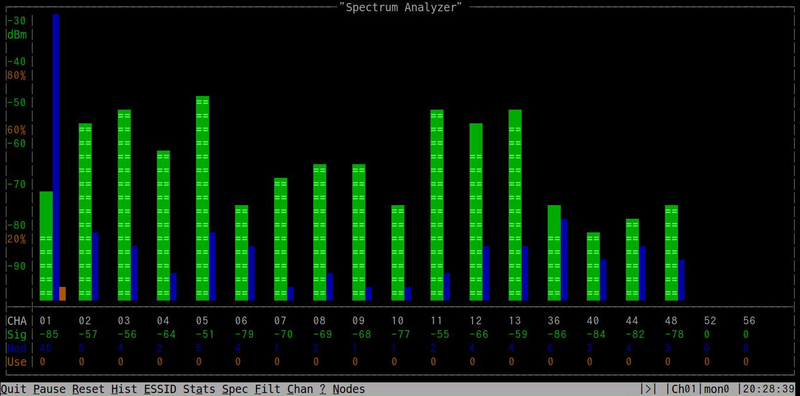Click the |>| play indicator in status bar
Viewport: 800px width, 396px height.
tap(648, 389)
